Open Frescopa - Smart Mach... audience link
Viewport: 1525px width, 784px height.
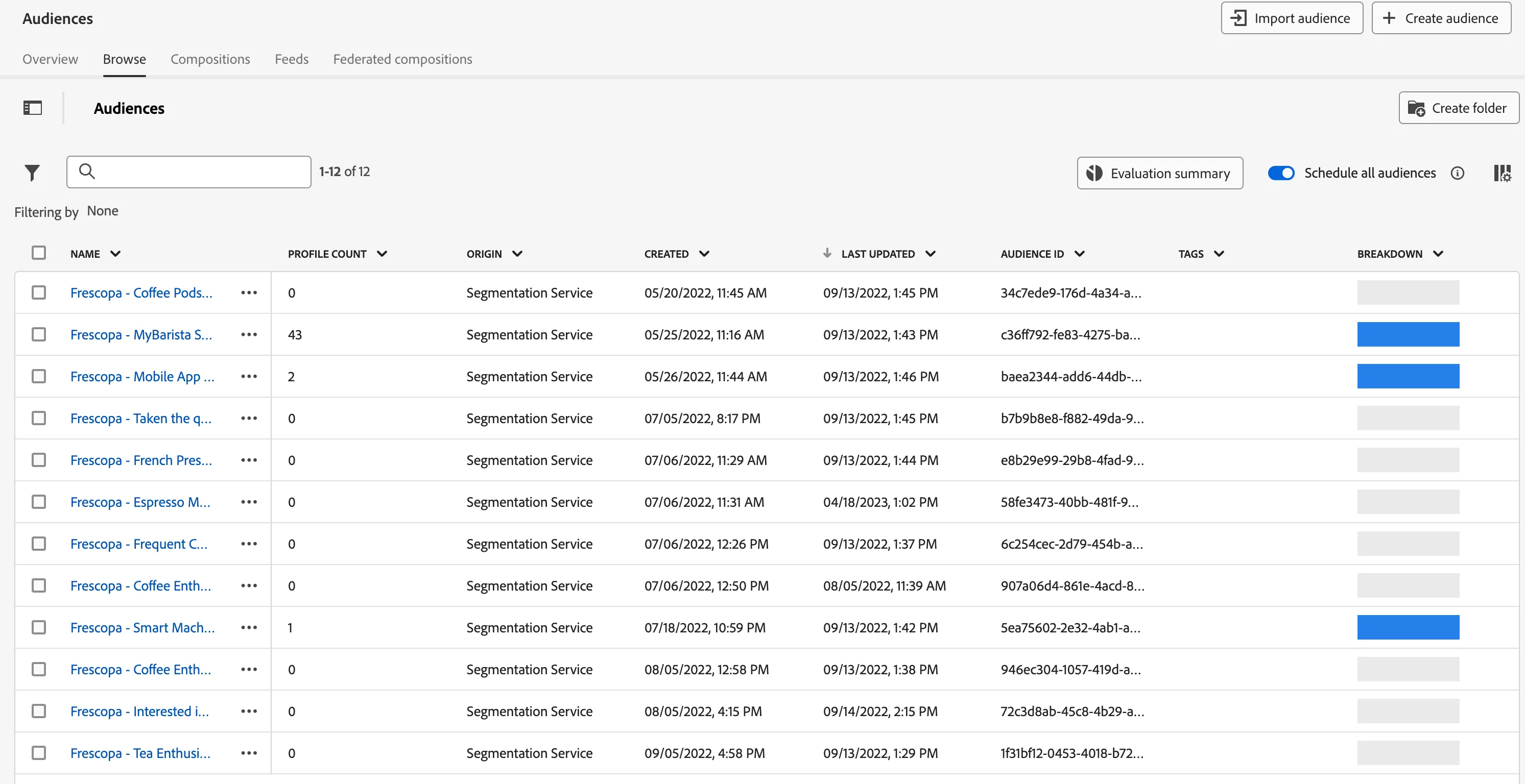142,627
